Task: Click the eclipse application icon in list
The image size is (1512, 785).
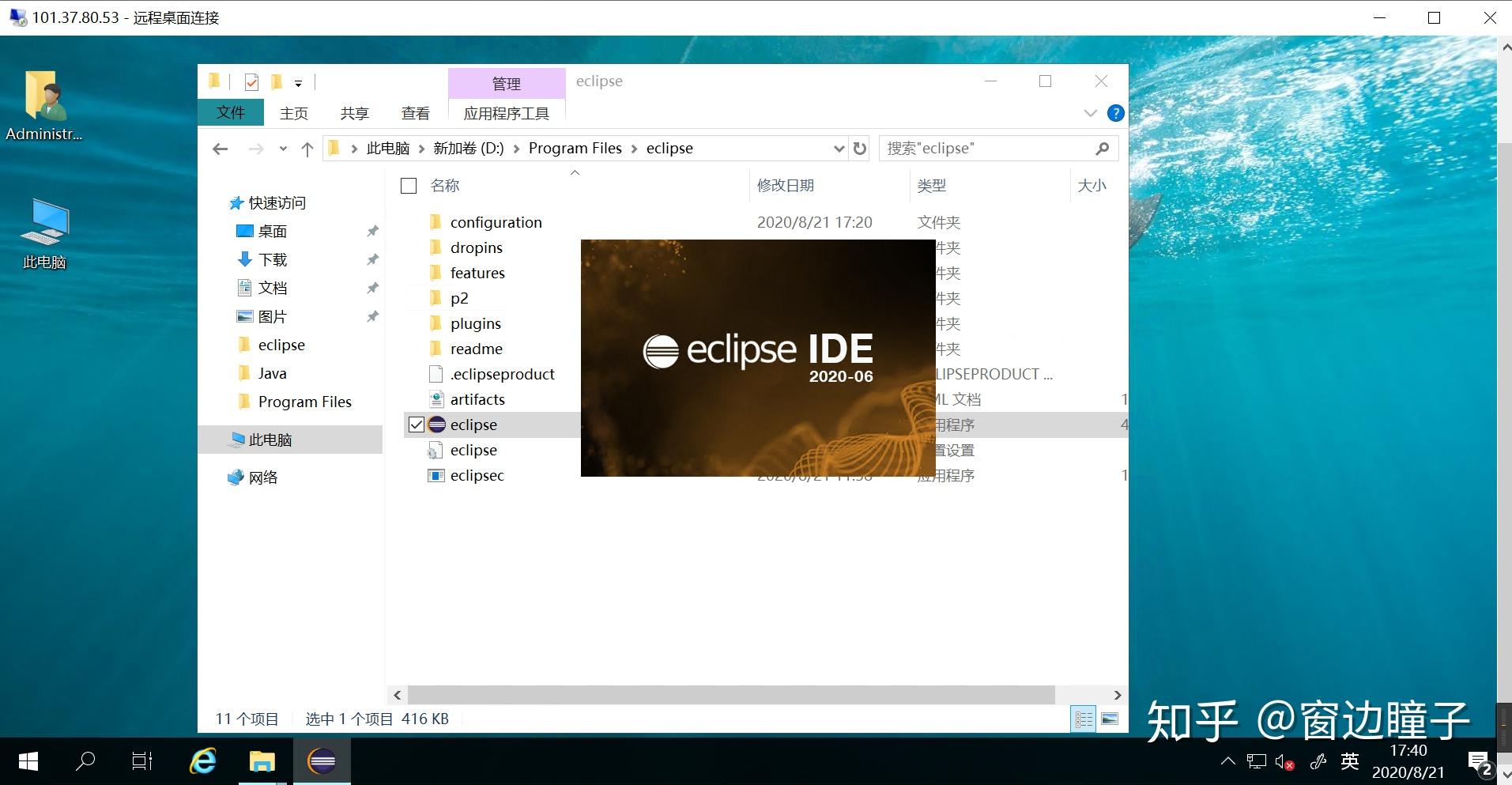Action: point(437,425)
